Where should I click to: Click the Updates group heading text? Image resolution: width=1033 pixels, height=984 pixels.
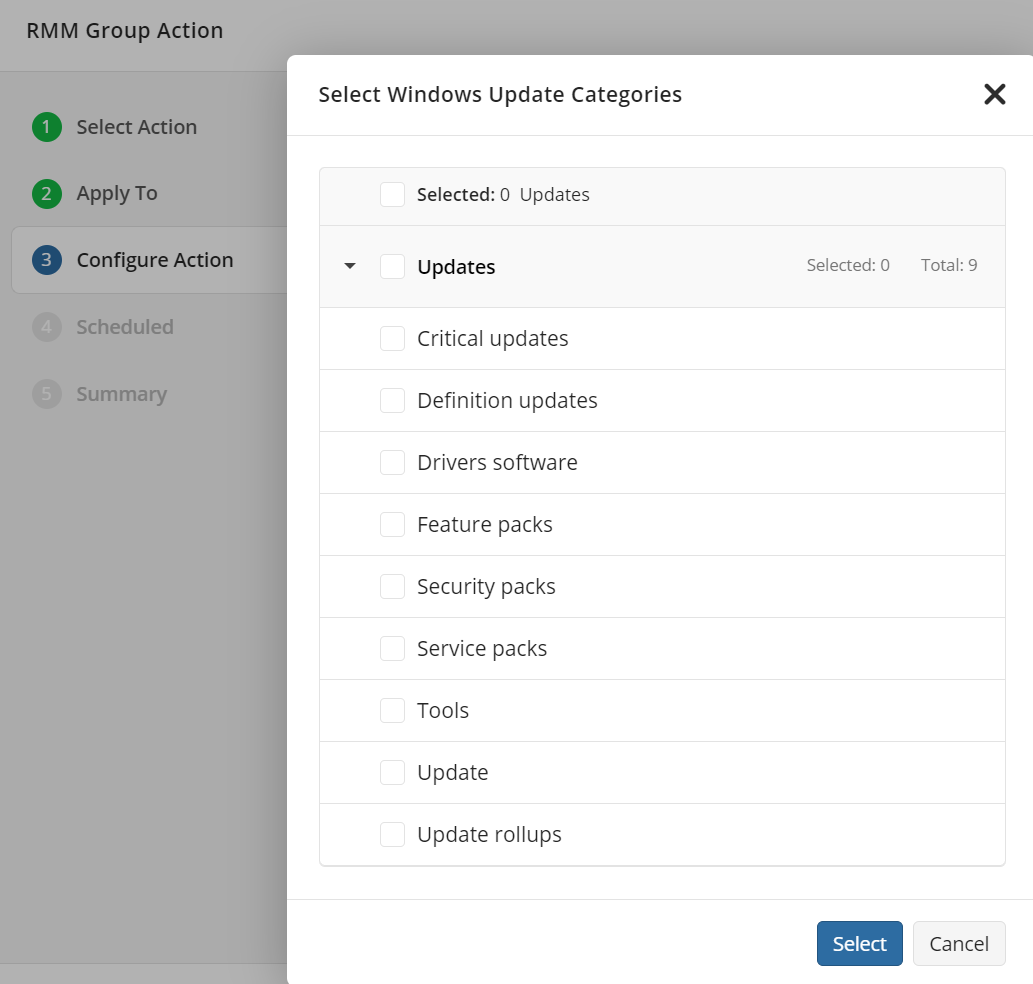click(x=457, y=267)
